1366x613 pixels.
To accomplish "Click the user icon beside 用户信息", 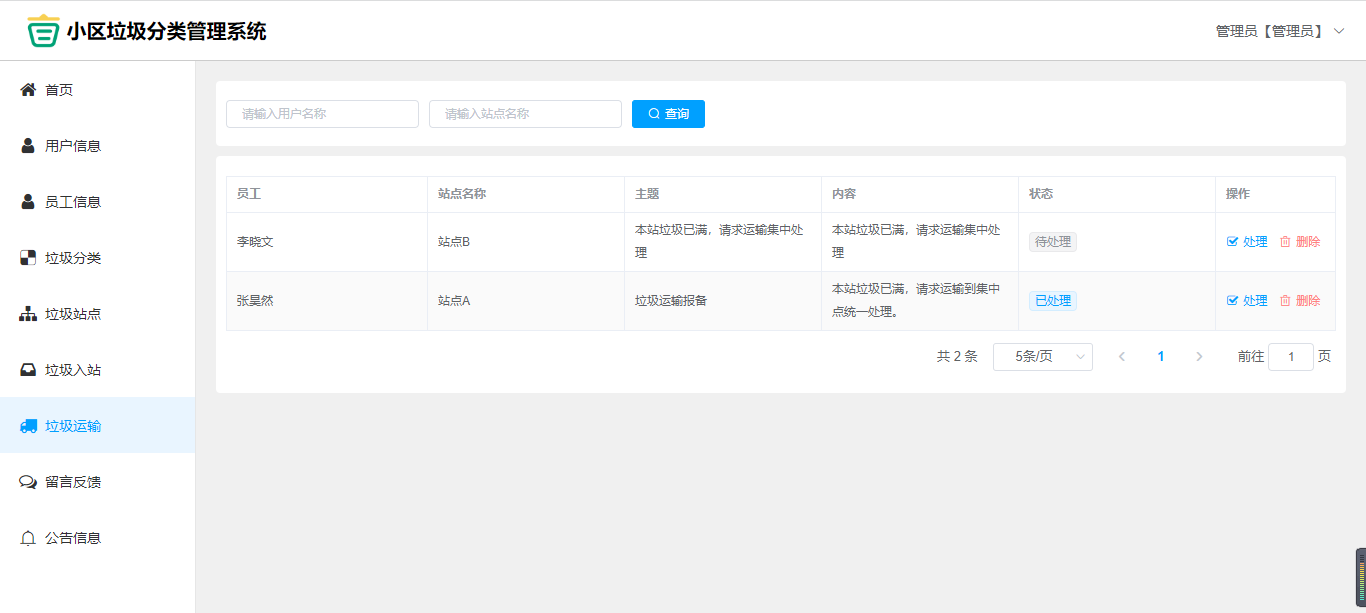I will tap(28, 146).
